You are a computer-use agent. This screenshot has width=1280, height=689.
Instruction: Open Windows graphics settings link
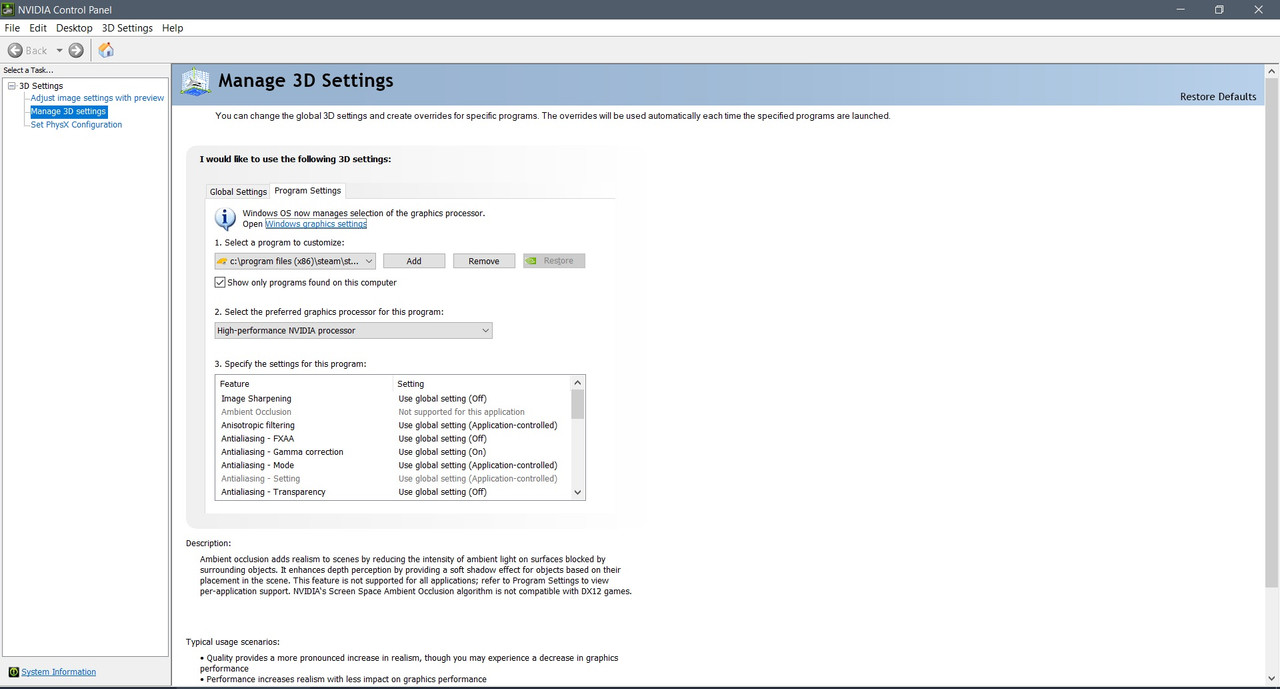pyautogui.click(x=316, y=224)
